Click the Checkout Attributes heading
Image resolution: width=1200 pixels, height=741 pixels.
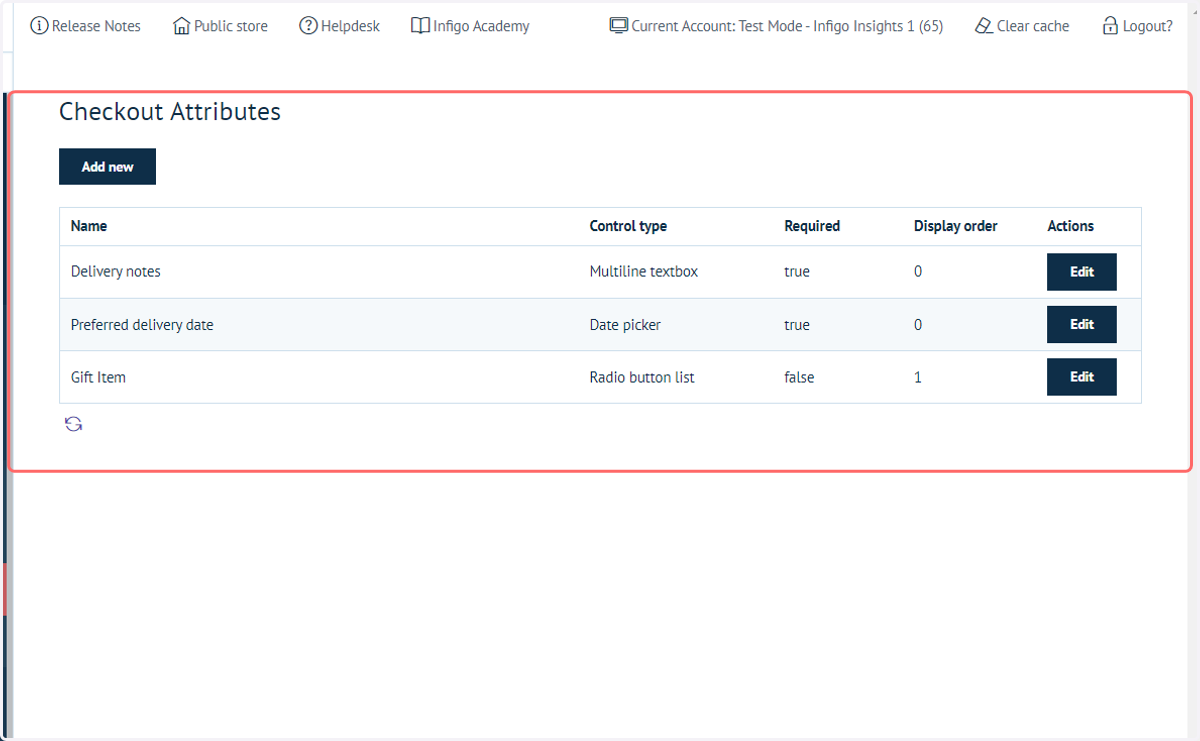tap(170, 112)
